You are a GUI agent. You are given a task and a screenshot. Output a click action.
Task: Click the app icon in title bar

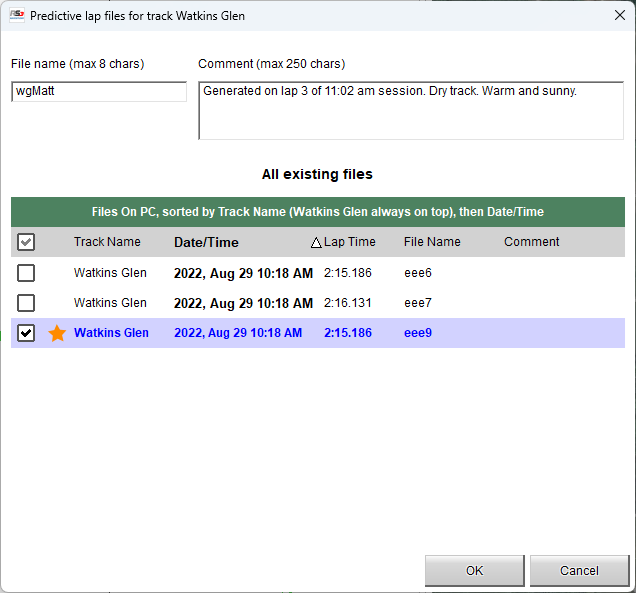click(17, 16)
